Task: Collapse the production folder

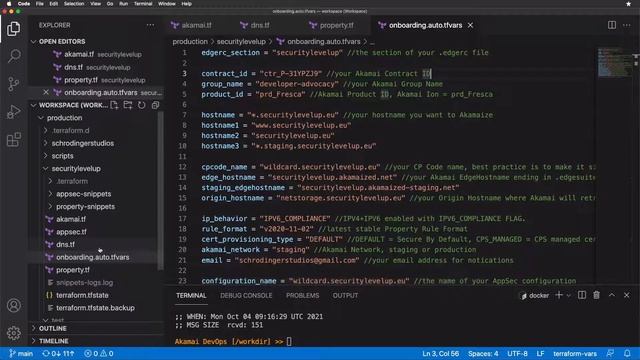Action: [64, 118]
